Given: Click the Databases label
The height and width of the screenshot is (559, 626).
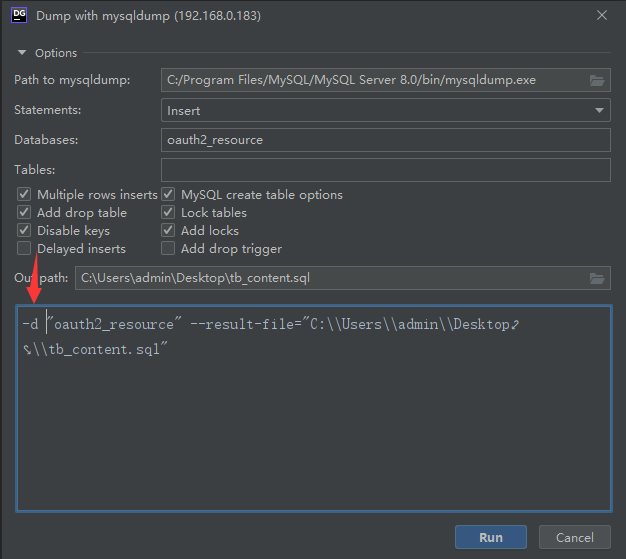Looking at the screenshot, I should [x=46, y=140].
